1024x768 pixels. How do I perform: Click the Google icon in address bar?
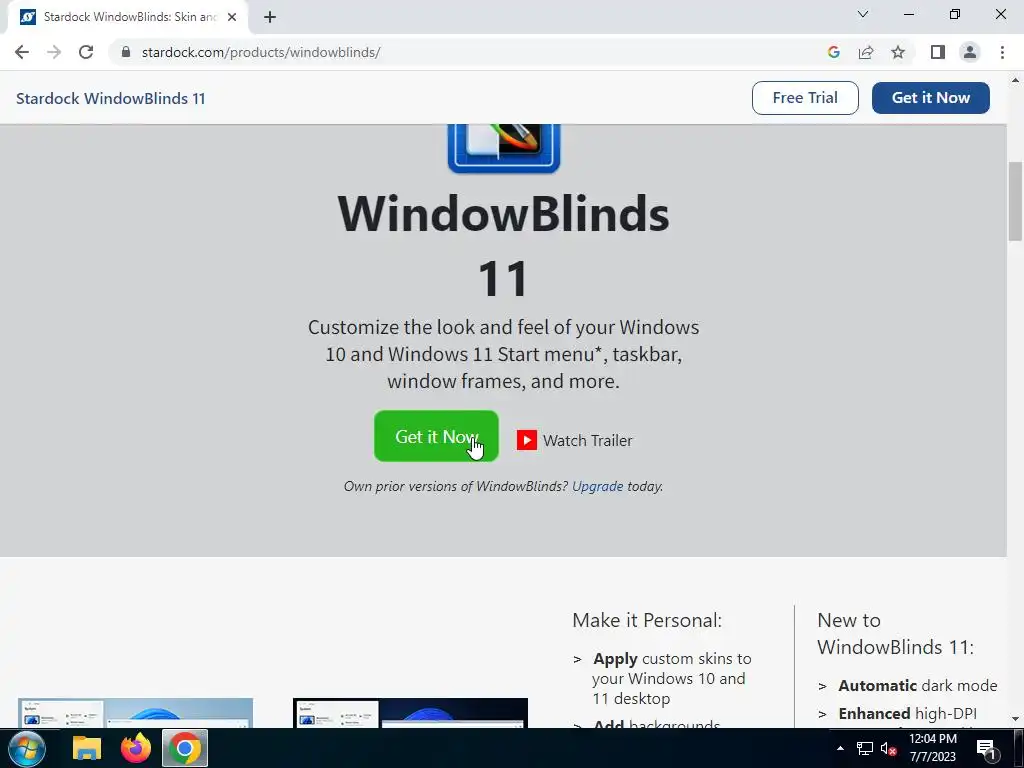click(x=833, y=52)
